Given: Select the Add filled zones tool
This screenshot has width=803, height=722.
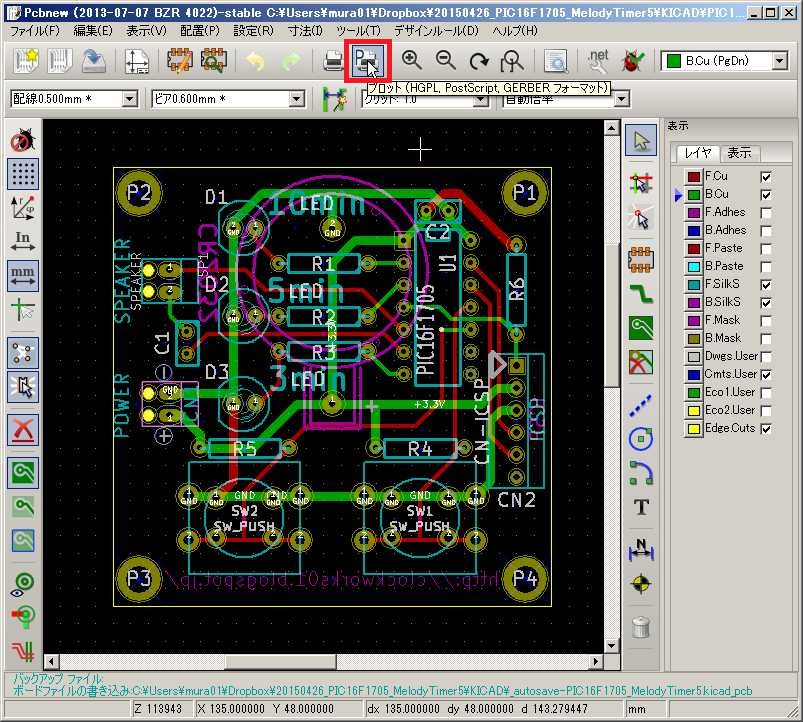Looking at the screenshot, I should coord(641,328).
